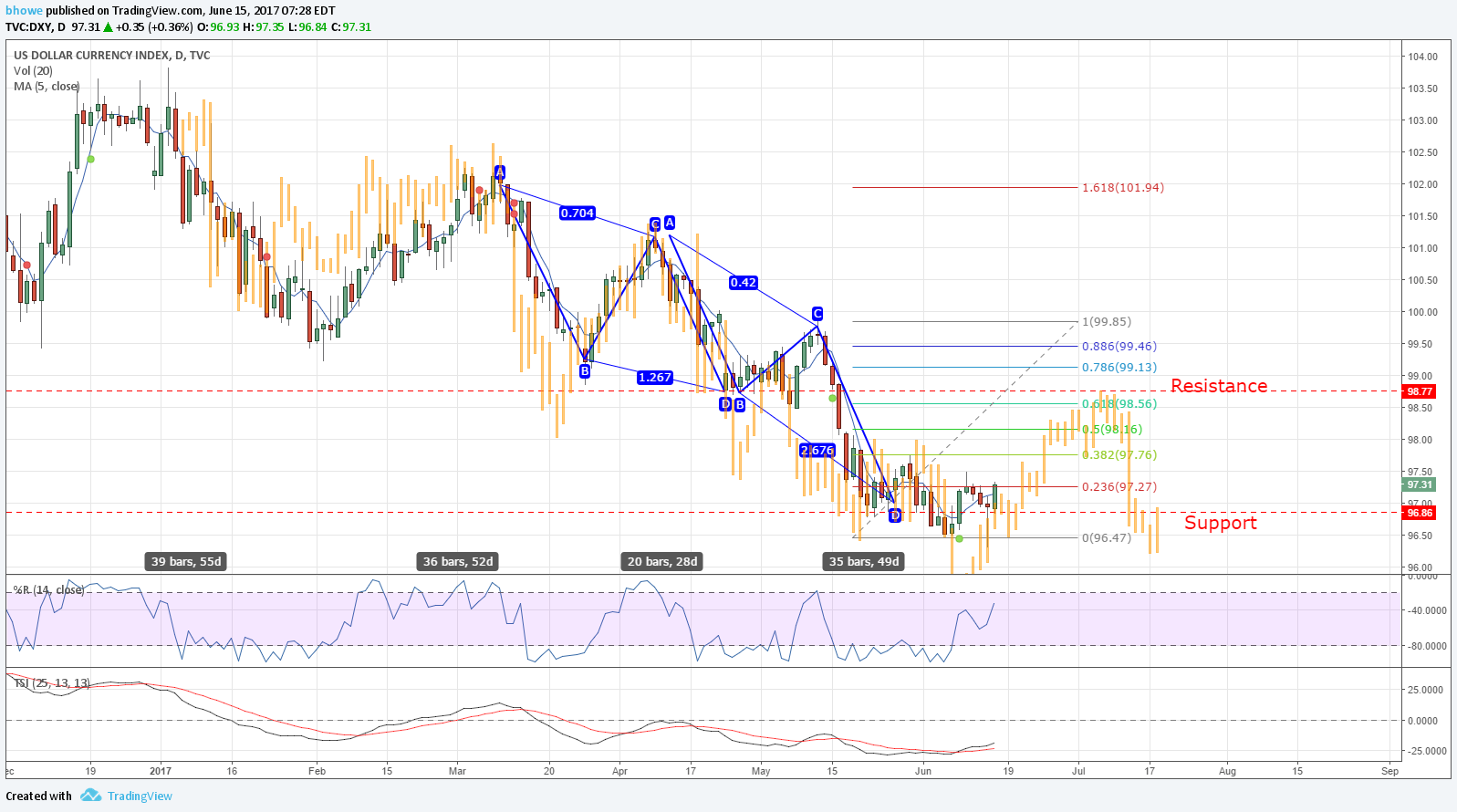Click Feb on the time axis
1457x812 pixels.
[x=317, y=771]
